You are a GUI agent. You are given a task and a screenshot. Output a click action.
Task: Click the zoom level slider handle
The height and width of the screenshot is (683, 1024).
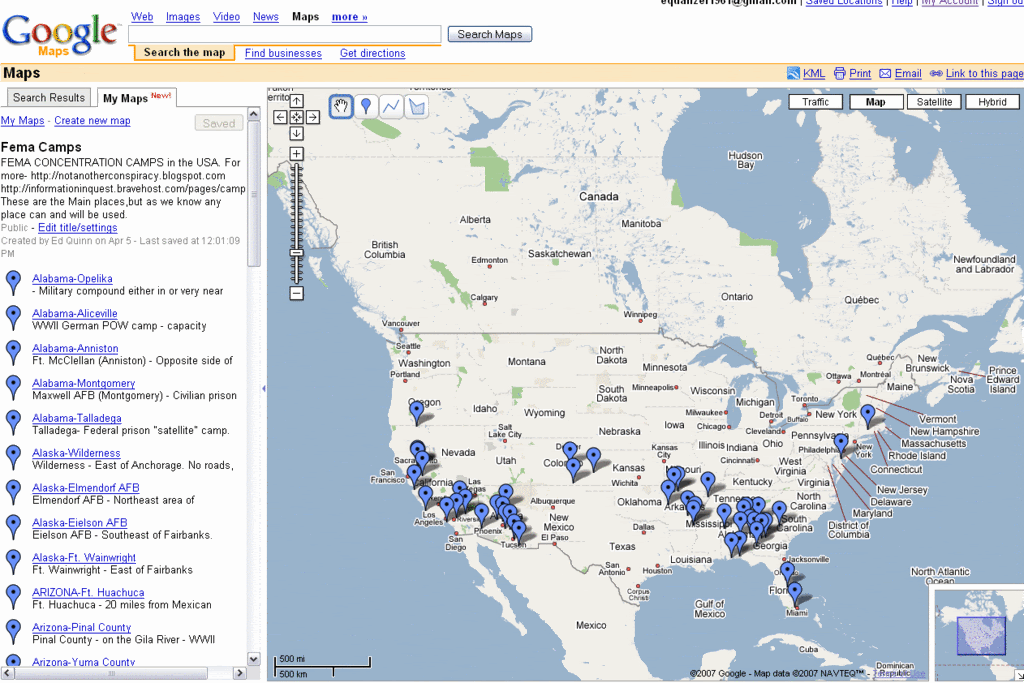[296, 253]
